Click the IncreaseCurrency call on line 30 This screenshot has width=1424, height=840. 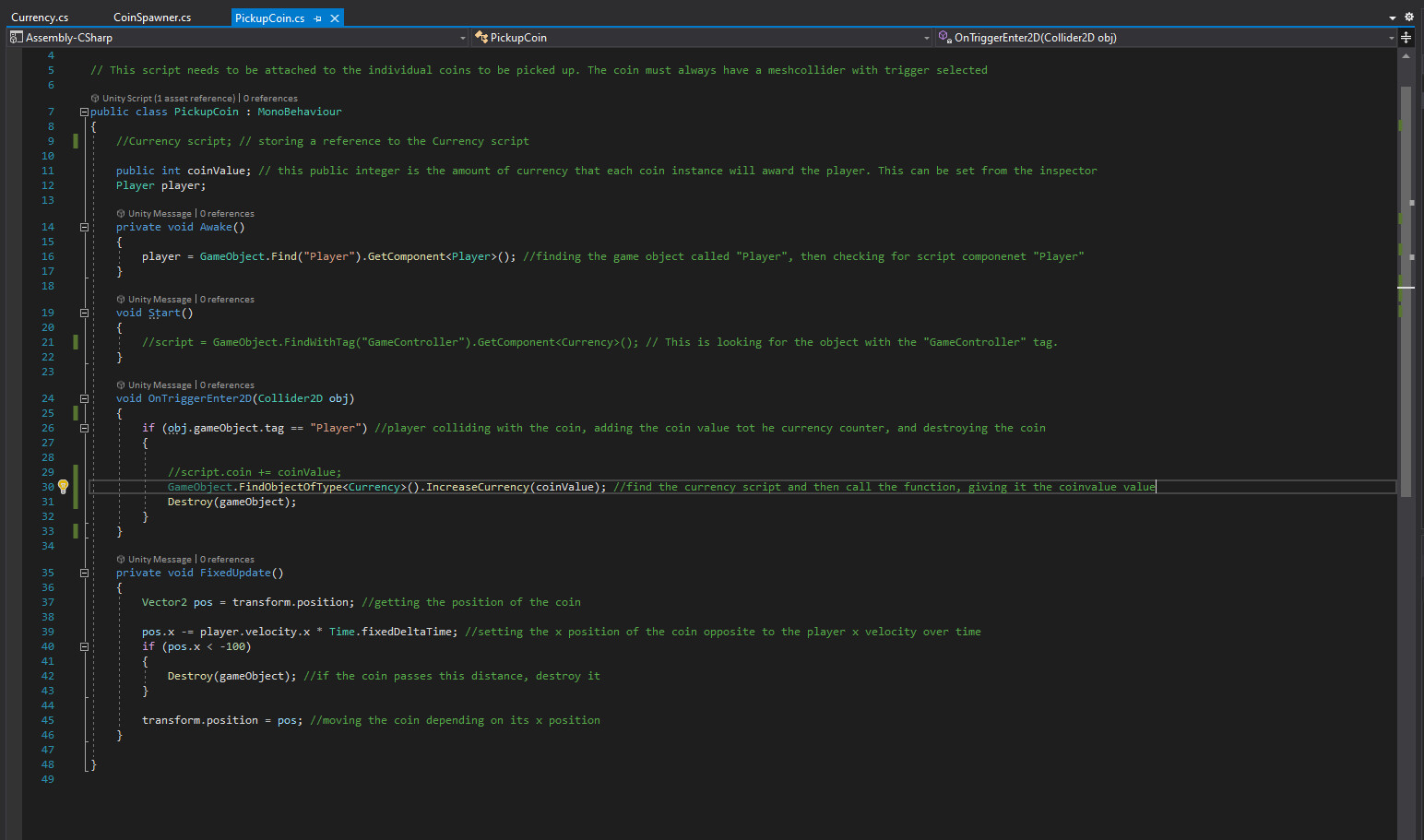pyautogui.click(x=477, y=487)
